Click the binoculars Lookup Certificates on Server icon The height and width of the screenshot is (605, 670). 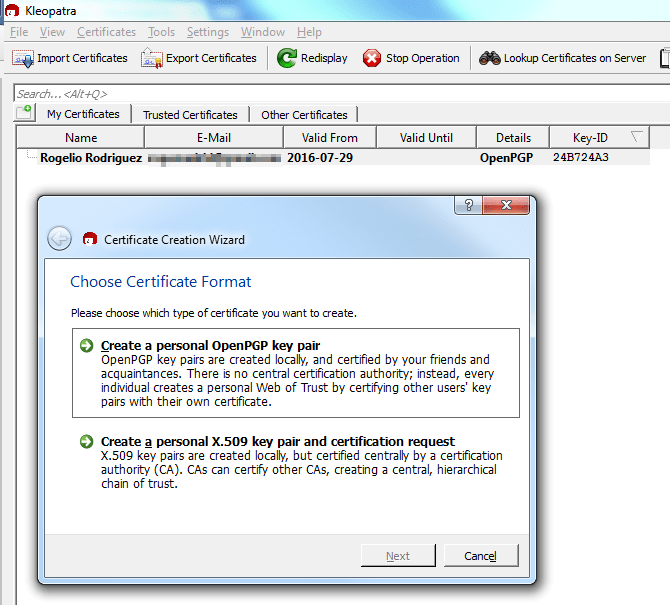(x=489, y=58)
